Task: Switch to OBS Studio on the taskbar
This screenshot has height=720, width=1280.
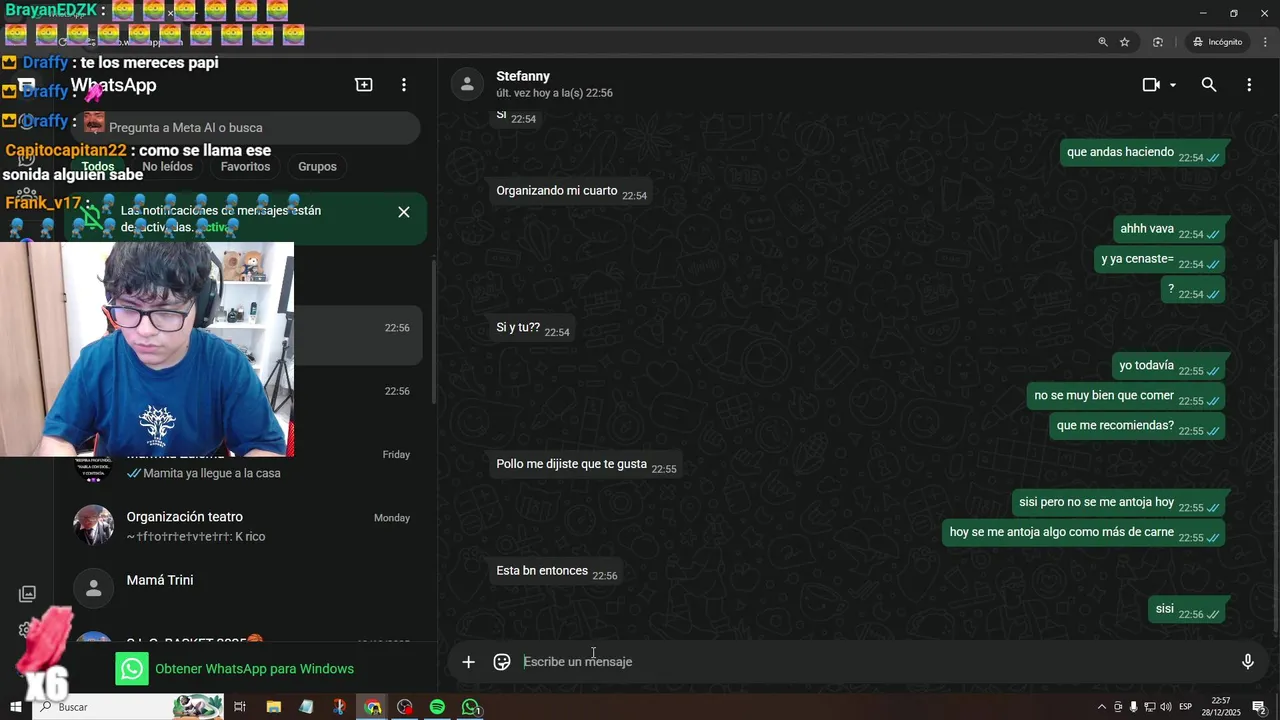Action: point(404,707)
